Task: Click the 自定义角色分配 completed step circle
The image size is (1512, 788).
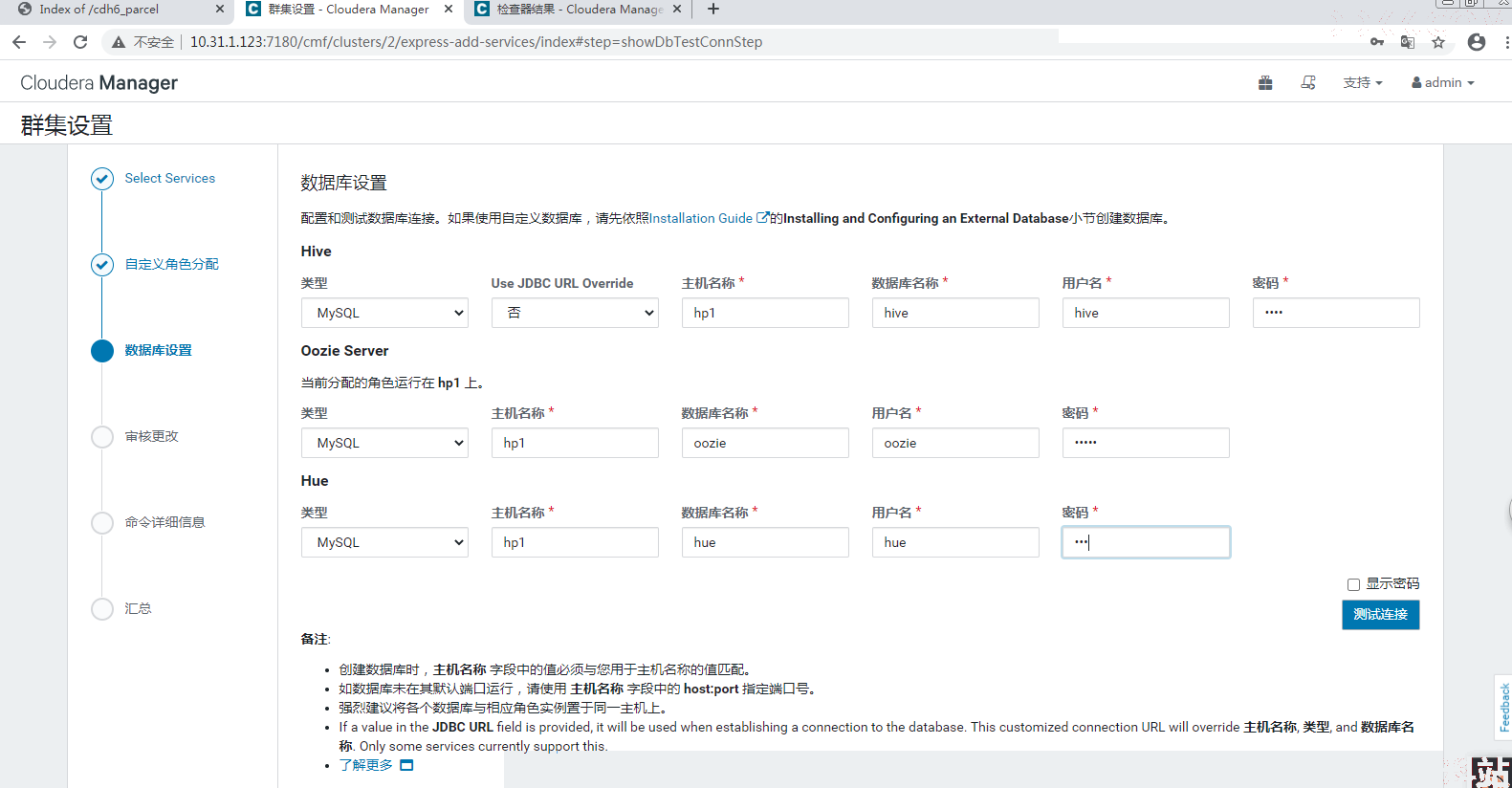Action: point(102,265)
